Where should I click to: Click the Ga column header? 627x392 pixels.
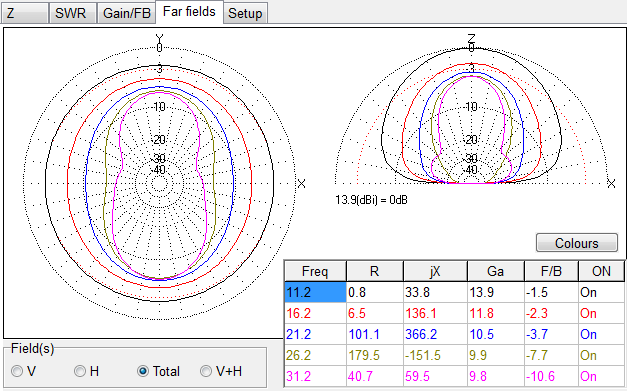(x=495, y=271)
